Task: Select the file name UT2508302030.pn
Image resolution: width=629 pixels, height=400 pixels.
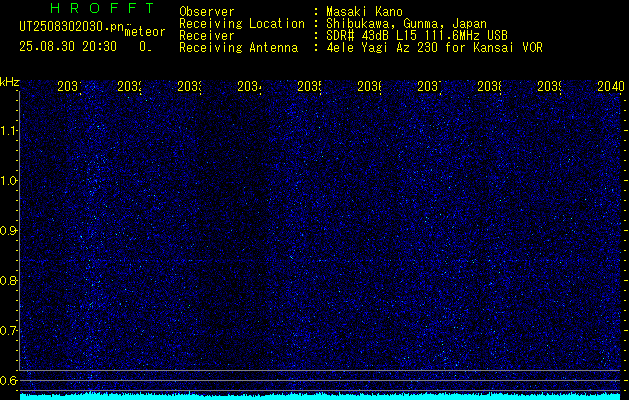Action: click(71, 27)
